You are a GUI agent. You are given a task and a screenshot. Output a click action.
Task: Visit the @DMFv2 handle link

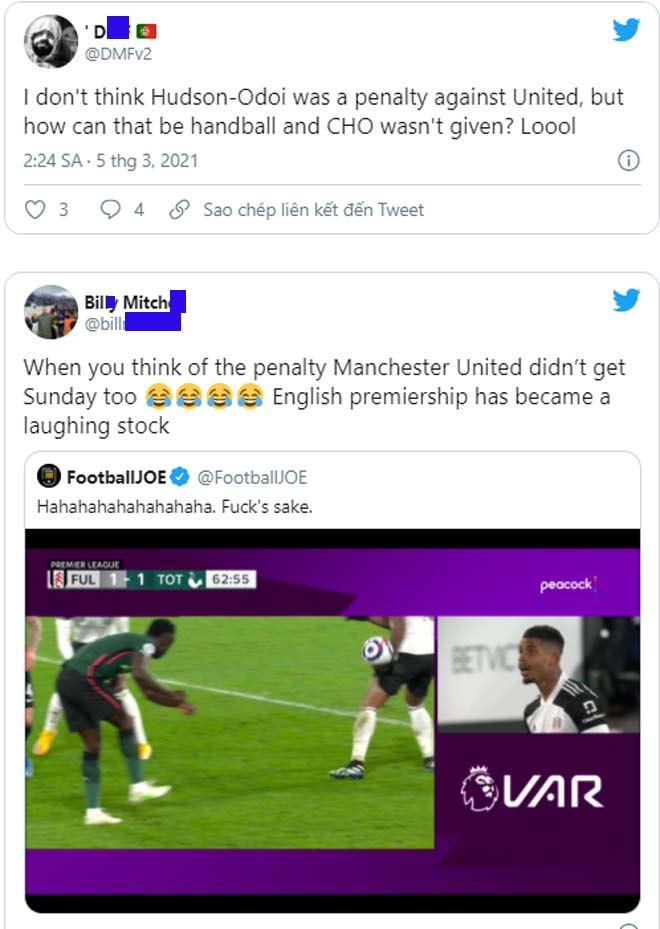click(x=118, y=53)
